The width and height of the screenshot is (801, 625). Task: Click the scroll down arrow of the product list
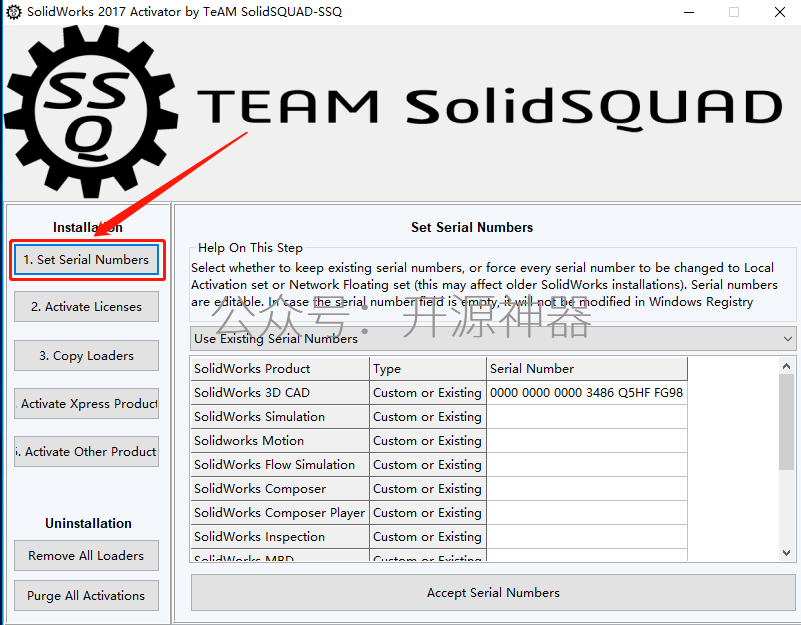point(787,553)
